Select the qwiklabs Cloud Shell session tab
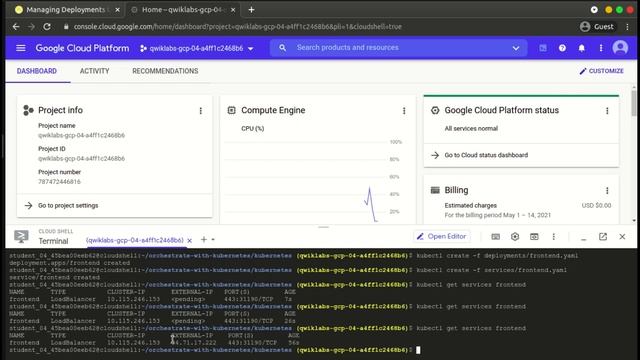The height and width of the screenshot is (360, 640). (135, 240)
